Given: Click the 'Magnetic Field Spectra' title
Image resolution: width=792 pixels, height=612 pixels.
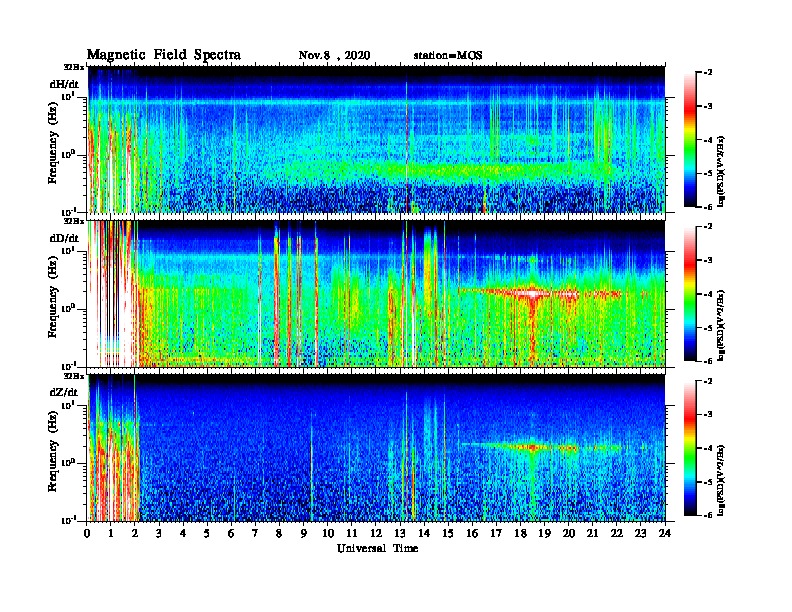Looking at the screenshot, I should click(x=164, y=55).
